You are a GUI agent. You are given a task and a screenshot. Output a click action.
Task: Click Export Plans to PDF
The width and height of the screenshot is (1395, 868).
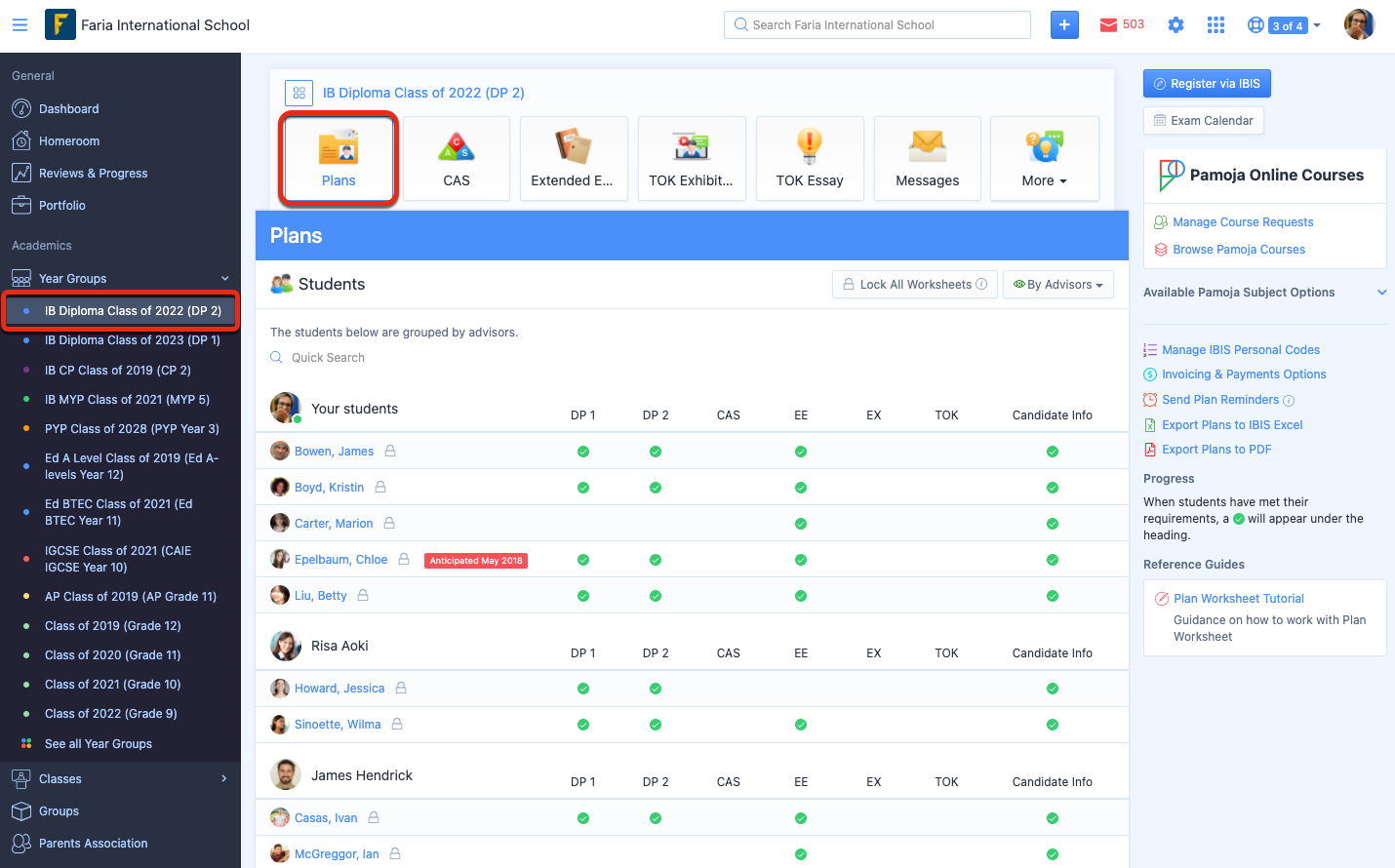pyautogui.click(x=1216, y=450)
